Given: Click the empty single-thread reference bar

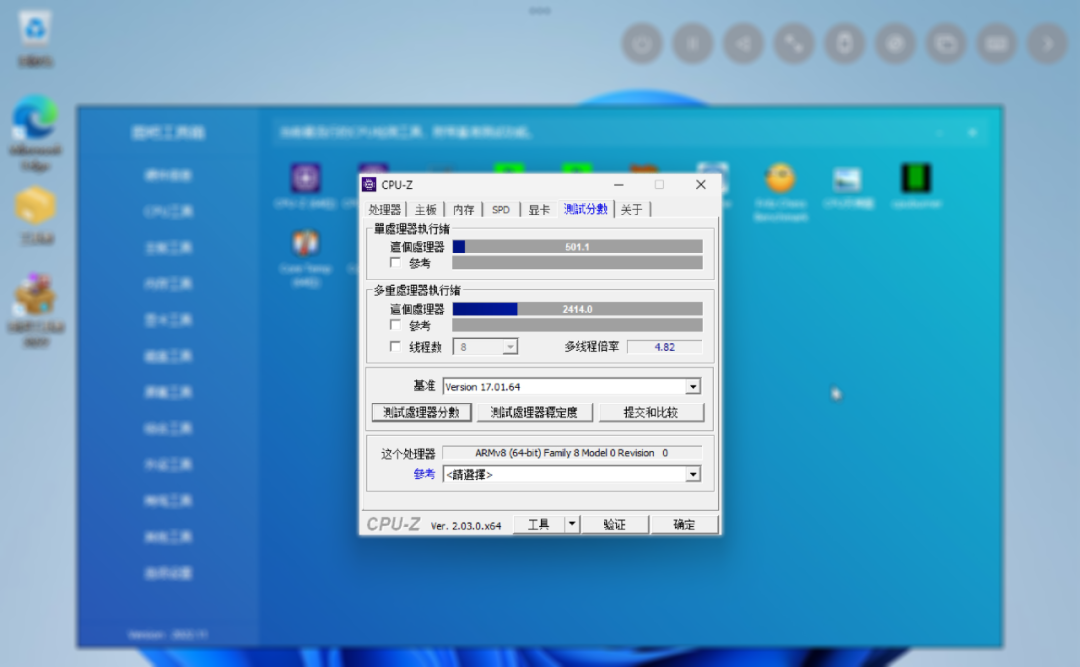Looking at the screenshot, I should click(577, 263).
